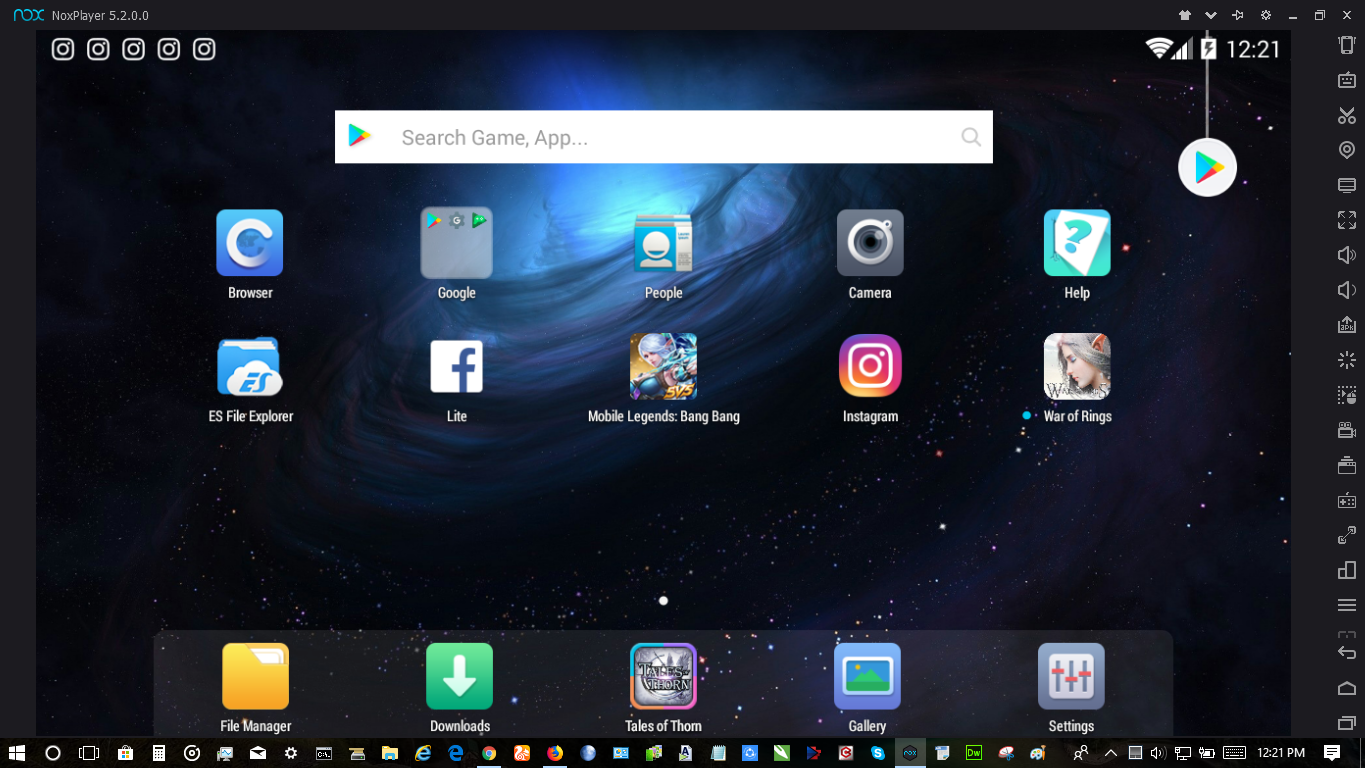Open Windows Action Center notifications
1365x768 pixels.
(x=1332, y=753)
